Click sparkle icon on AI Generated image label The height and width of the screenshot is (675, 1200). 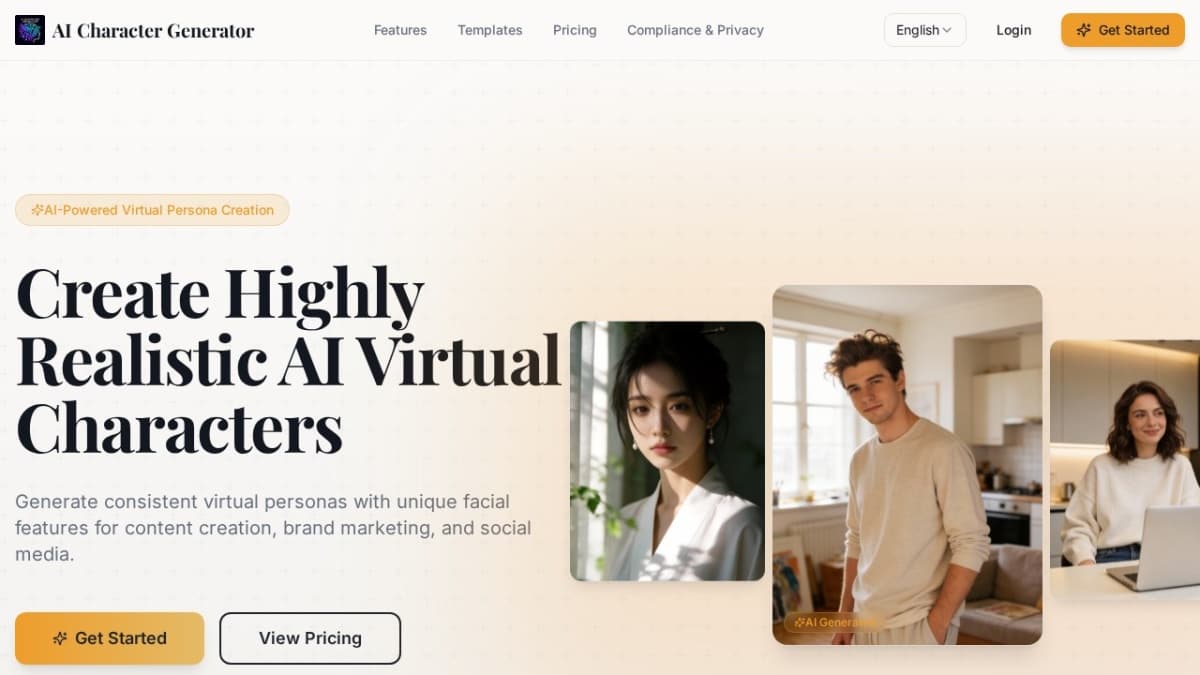(799, 622)
